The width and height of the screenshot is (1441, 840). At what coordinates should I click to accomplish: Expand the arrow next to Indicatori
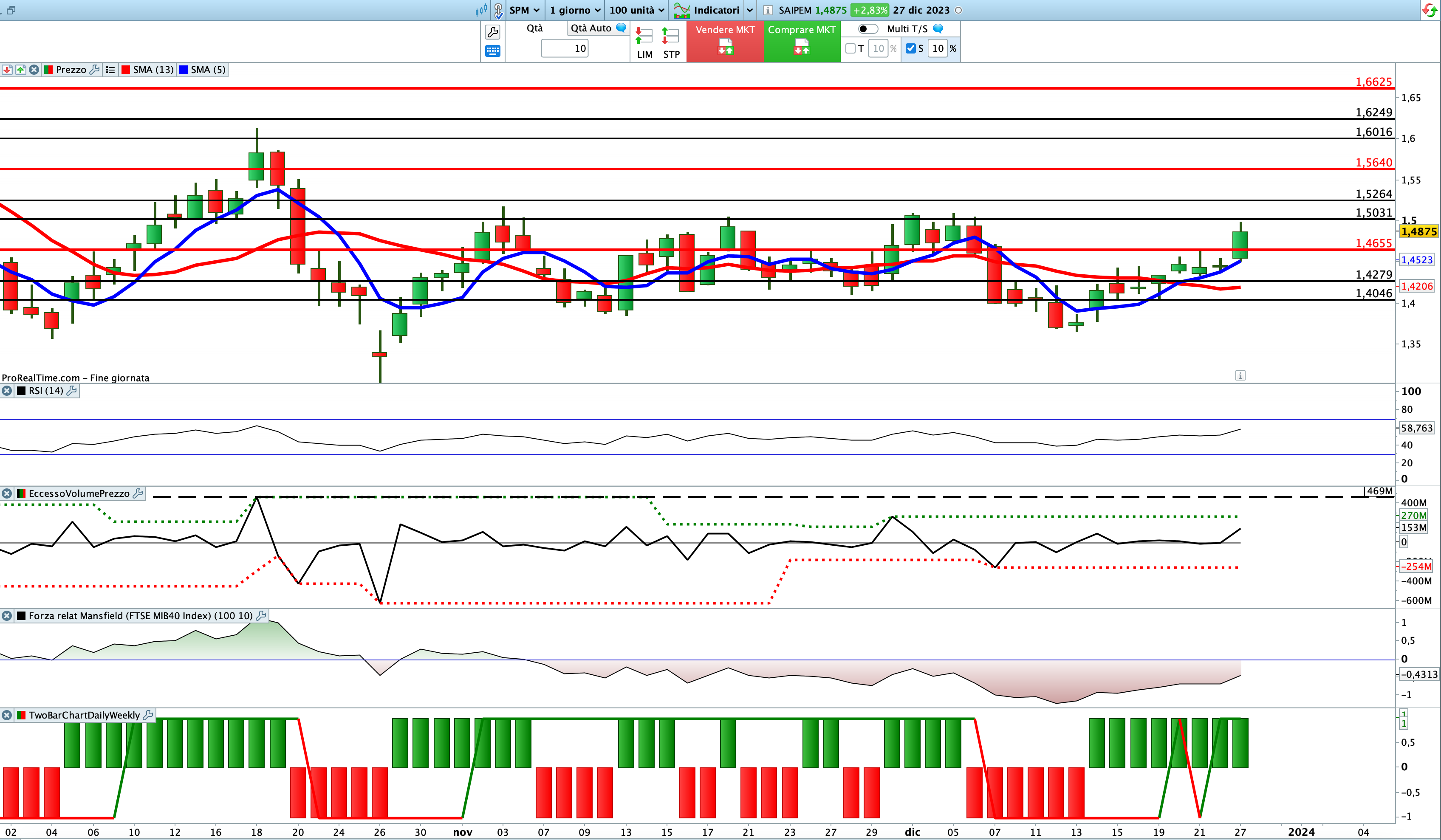[x=750, y=10]
